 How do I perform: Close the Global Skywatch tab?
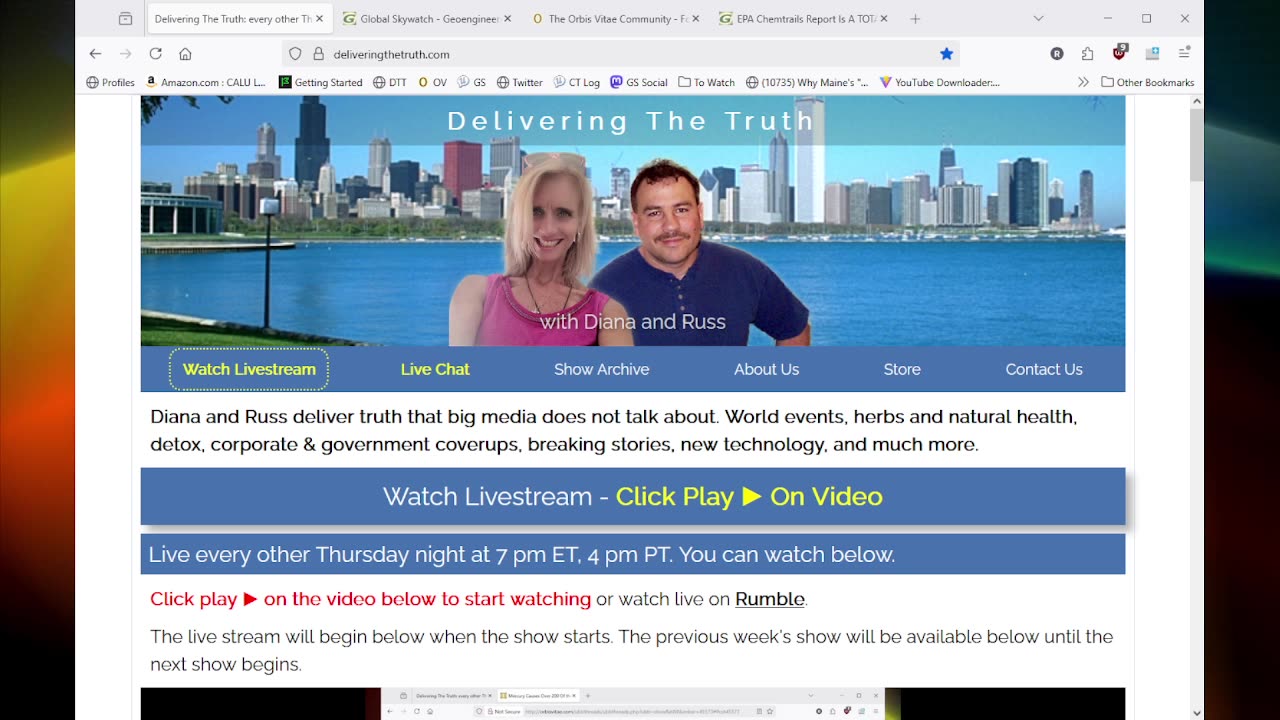pos(508,18)
